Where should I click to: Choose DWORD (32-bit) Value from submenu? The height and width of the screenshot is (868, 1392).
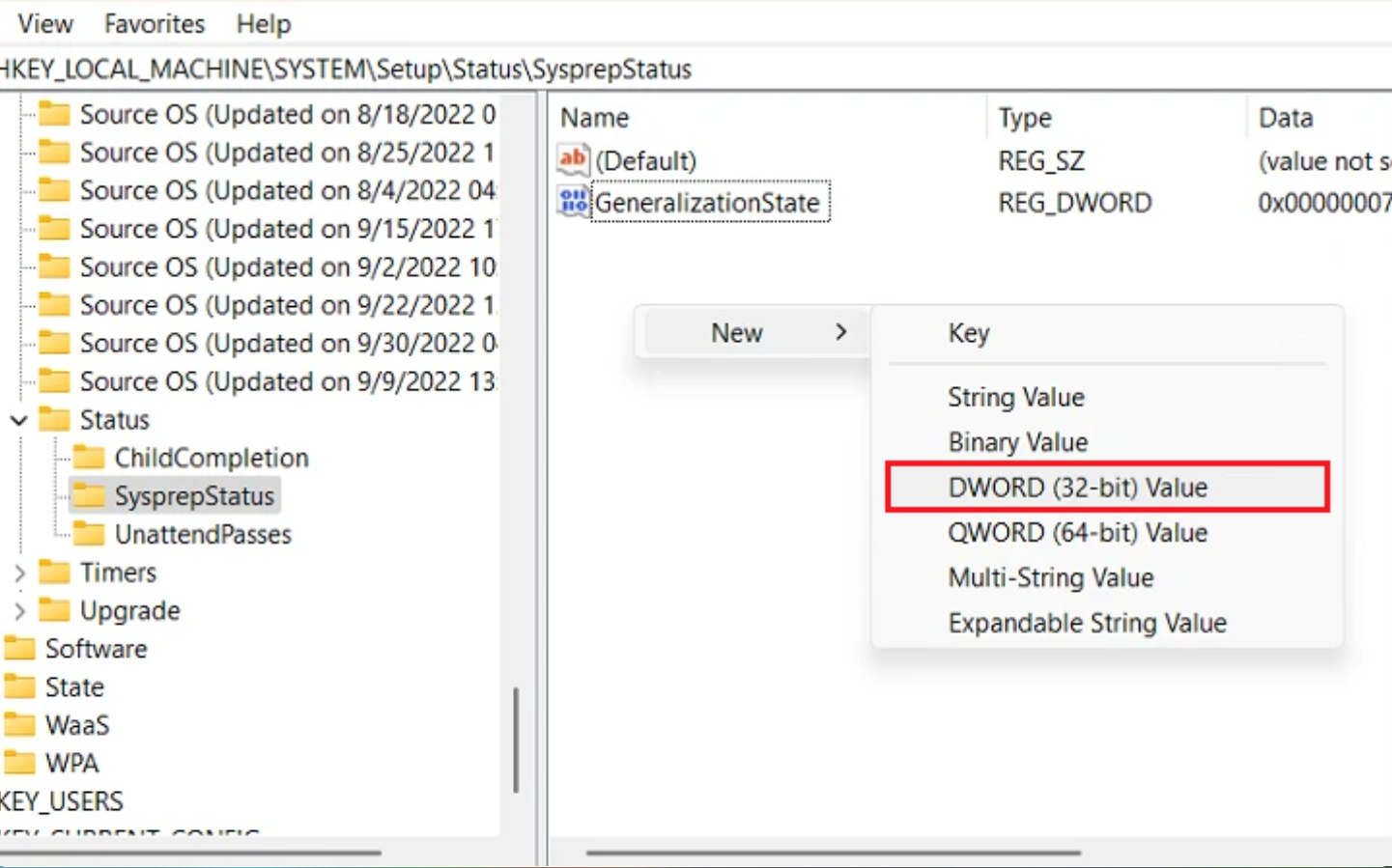(1077, 488)
